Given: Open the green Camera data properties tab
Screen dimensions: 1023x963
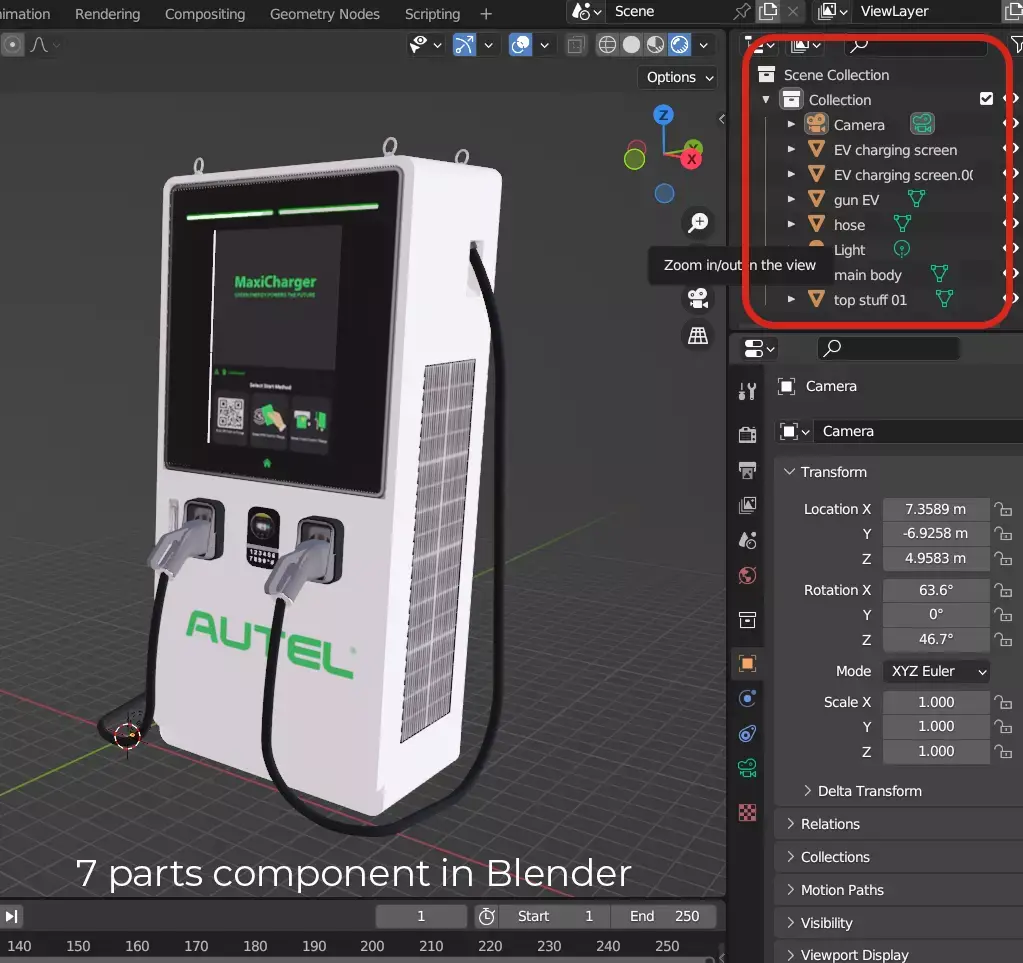Looking at the screenshot, I should (747, 769).
